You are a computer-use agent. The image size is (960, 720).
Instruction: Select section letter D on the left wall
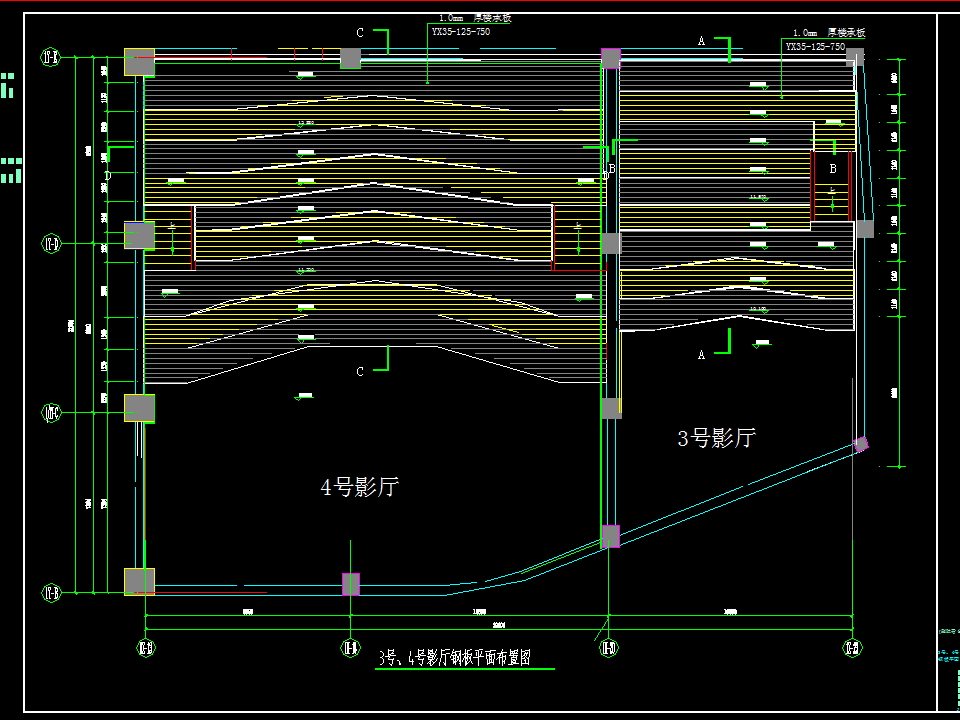[108, 176]
